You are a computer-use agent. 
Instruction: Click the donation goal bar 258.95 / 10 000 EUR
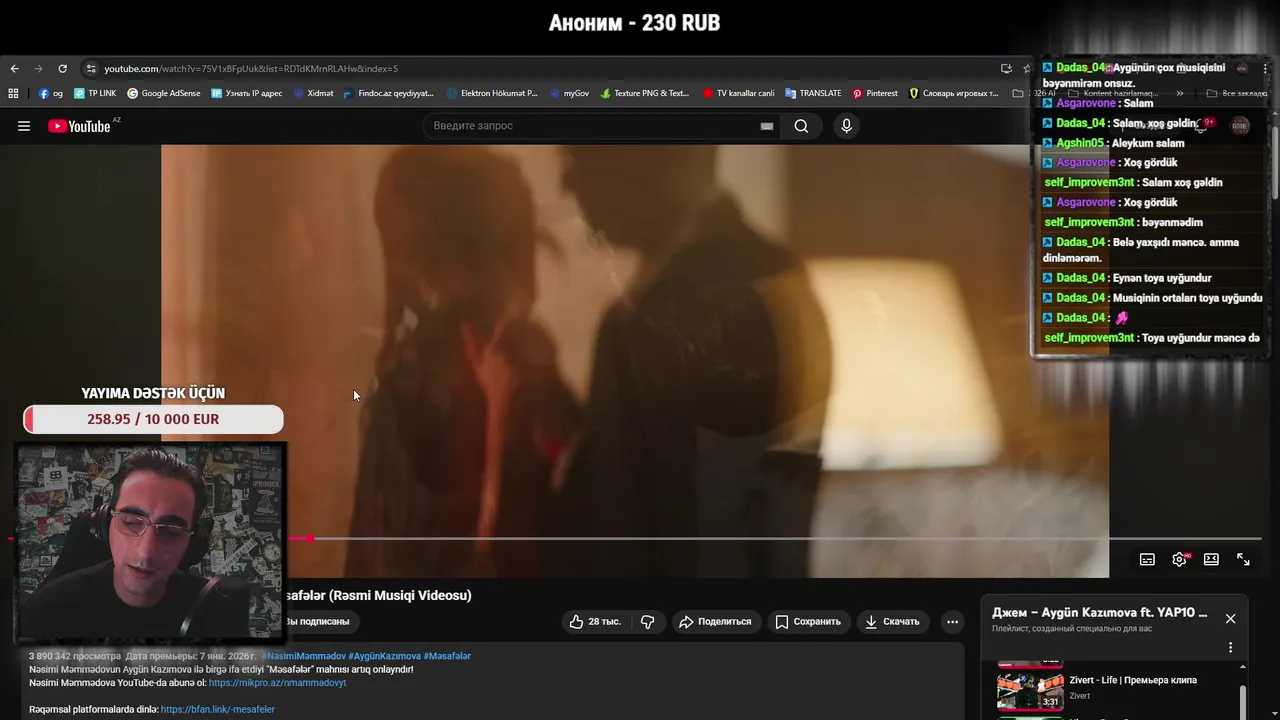click(153, 419)
